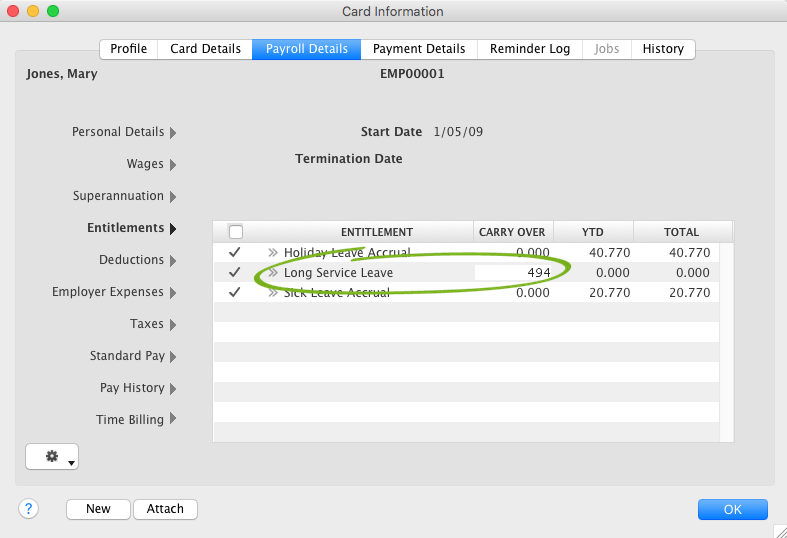Click zoom arrow beside Holiday Leave Accrual
The image size is (787, 538).
273,253
